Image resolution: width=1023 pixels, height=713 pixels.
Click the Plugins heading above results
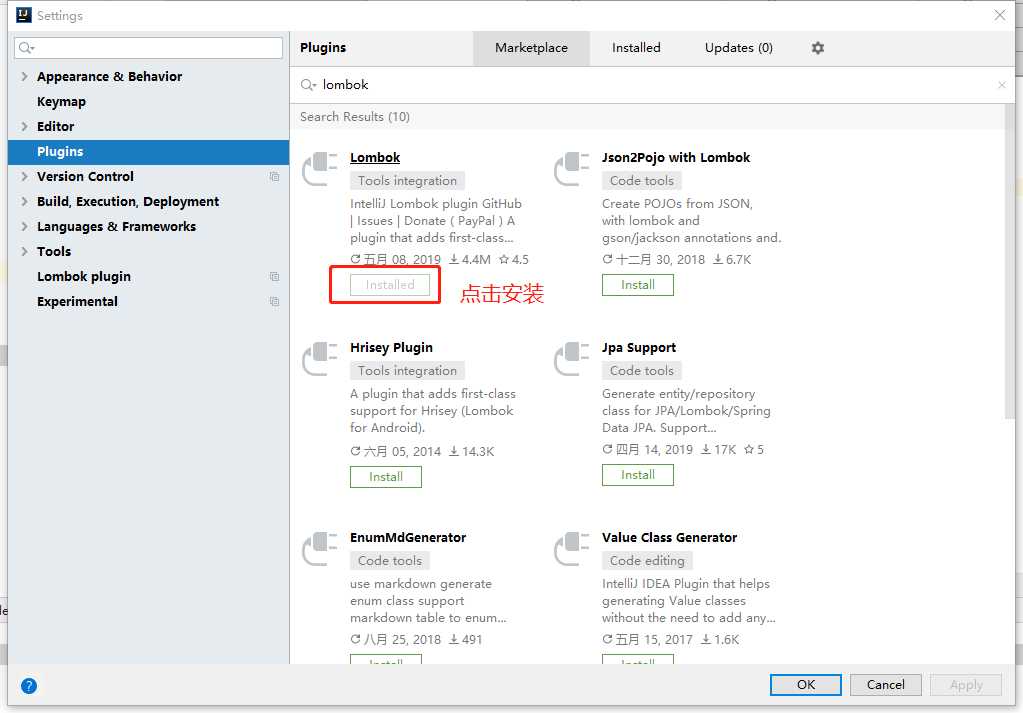323,48
